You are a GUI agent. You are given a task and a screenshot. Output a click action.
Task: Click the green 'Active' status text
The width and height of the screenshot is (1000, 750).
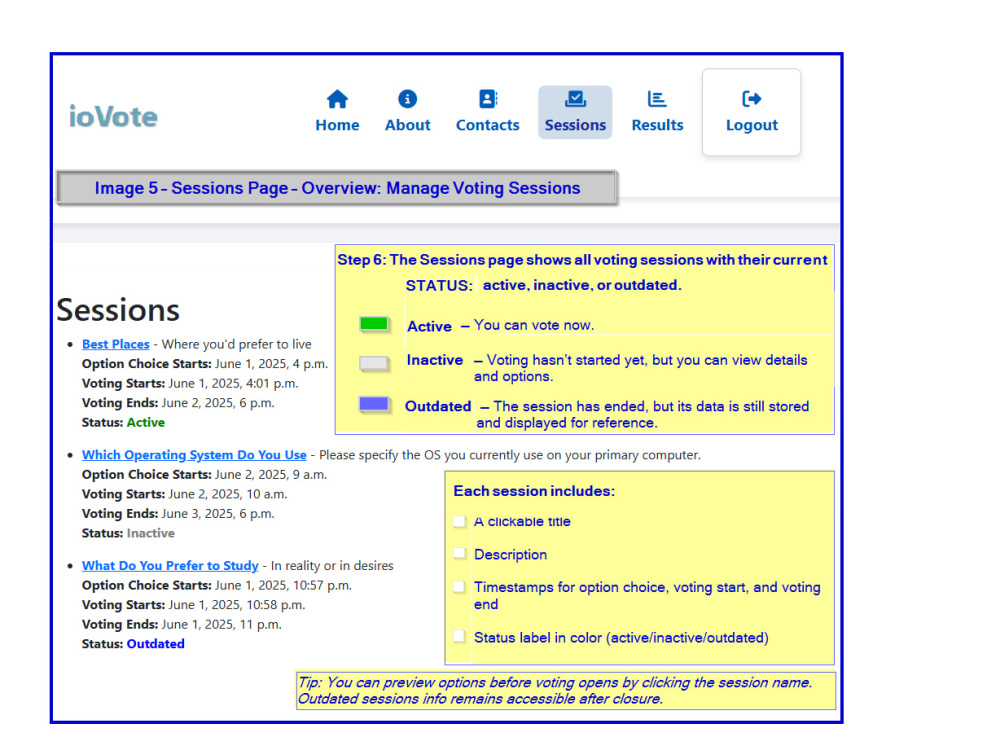[145, 422]
